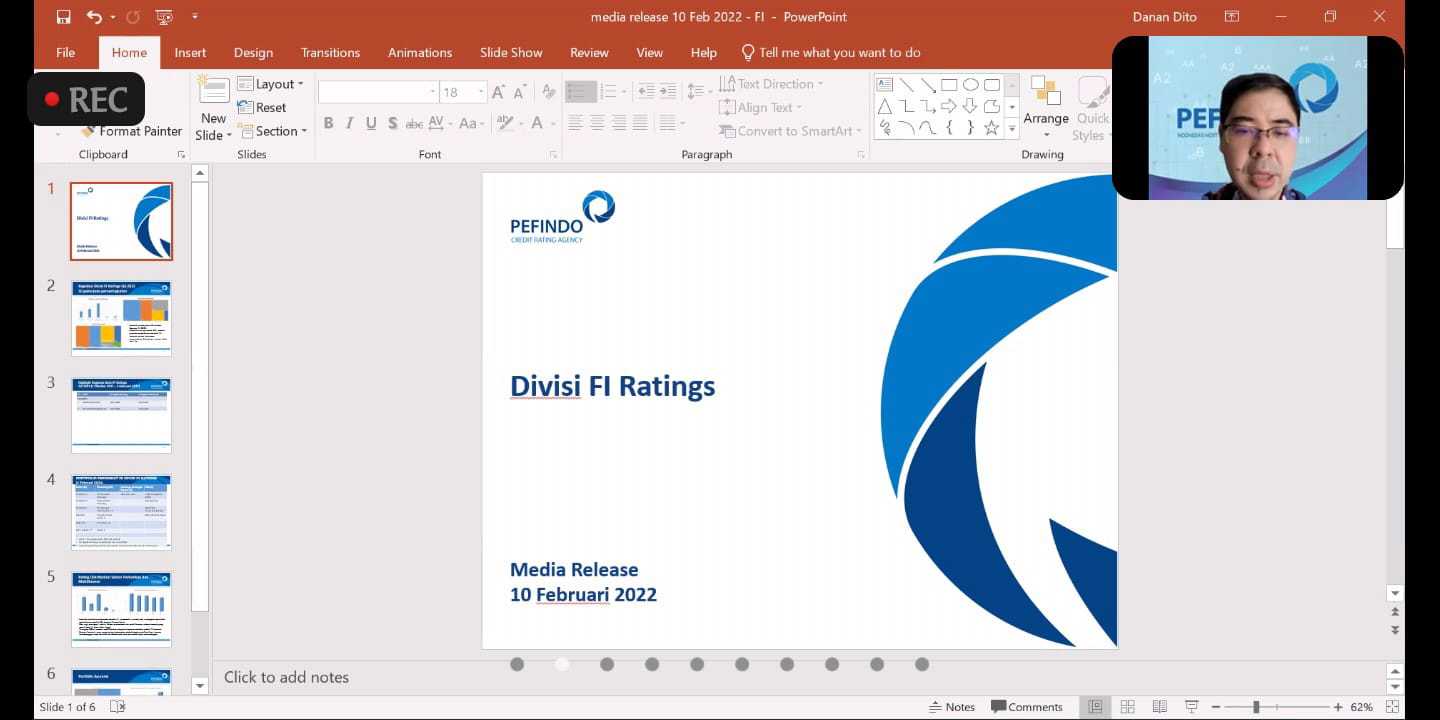Open the Slide Show tab
This screenshot has width=1440, height=720.
point(511,52)
